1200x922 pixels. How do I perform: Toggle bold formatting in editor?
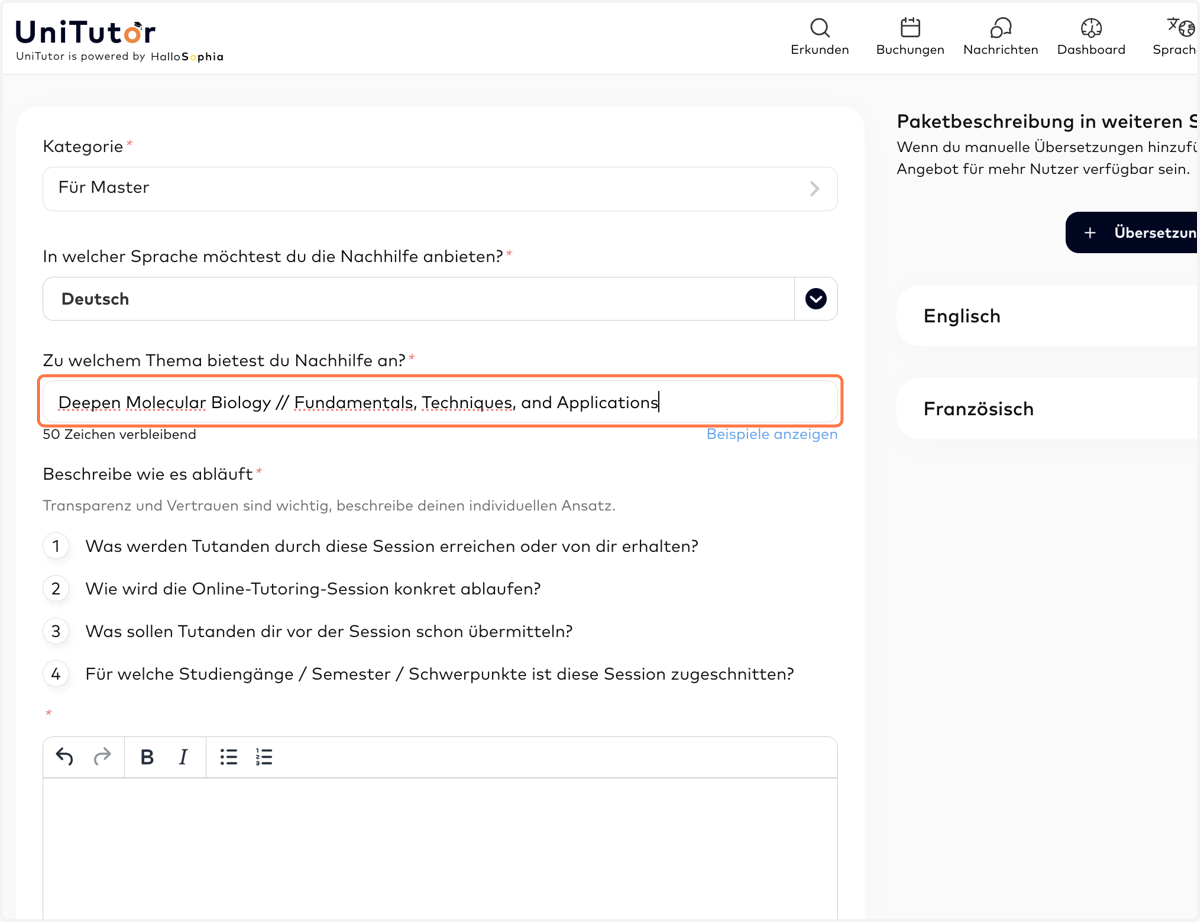click(x=147, y=757)
